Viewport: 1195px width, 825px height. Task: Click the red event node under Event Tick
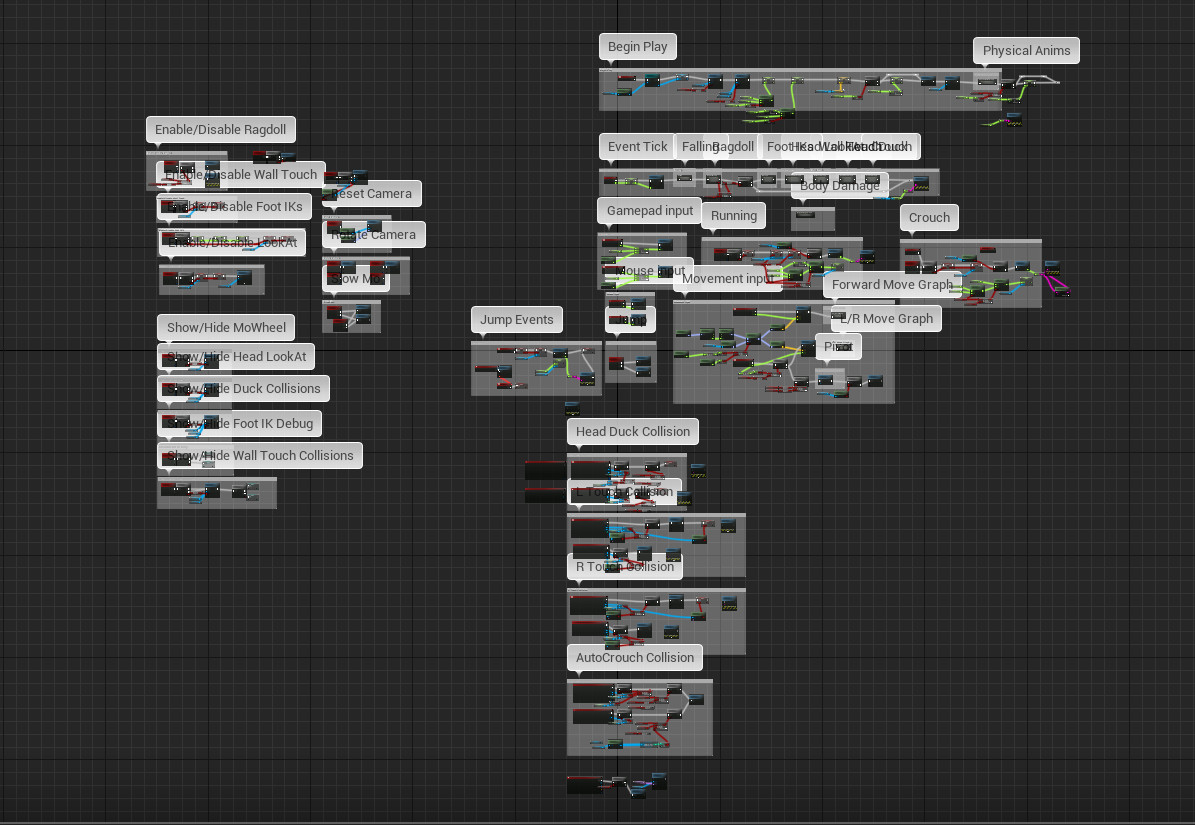coord(610,180)
